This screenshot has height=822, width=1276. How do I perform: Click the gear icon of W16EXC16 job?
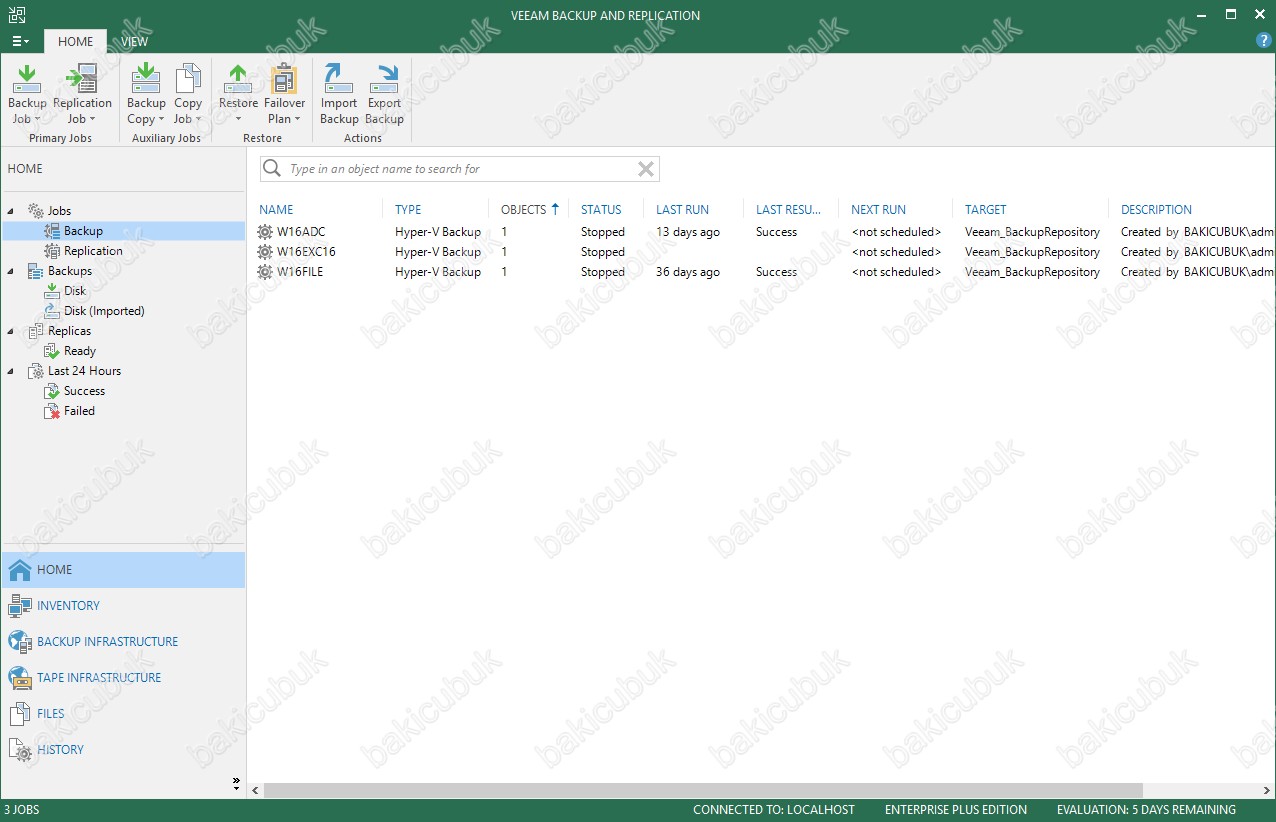tap(265, 252)
